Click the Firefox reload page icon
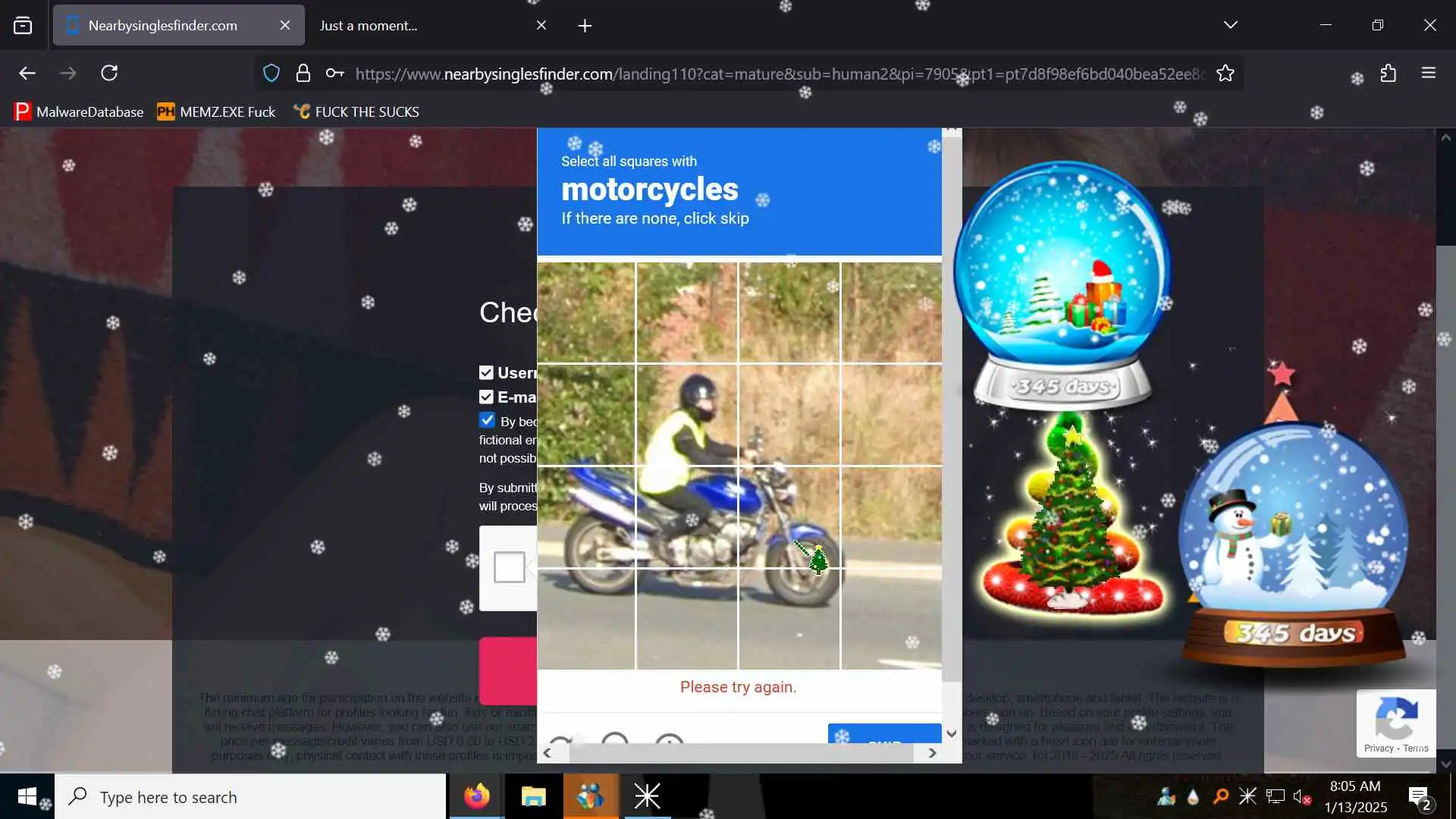This screenshot has width=1456, height=819. pyautogui.click(x=109, y=73)
